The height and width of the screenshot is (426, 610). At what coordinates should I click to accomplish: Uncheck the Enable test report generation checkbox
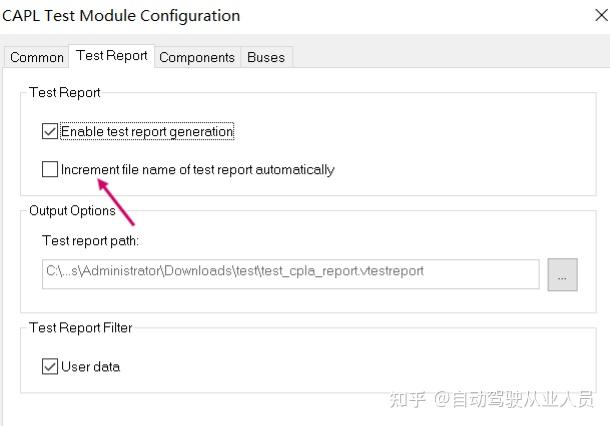tap(50, 131)
